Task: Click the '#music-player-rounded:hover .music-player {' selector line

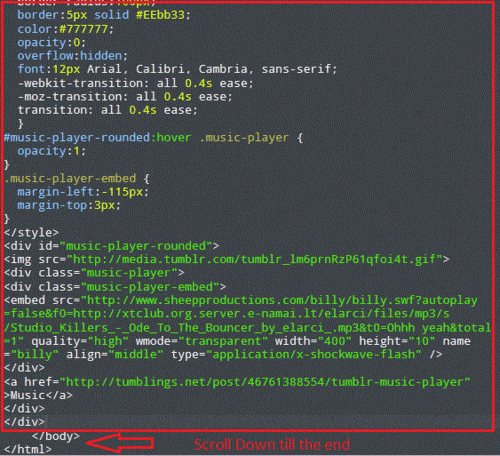Action: [153, 137]
